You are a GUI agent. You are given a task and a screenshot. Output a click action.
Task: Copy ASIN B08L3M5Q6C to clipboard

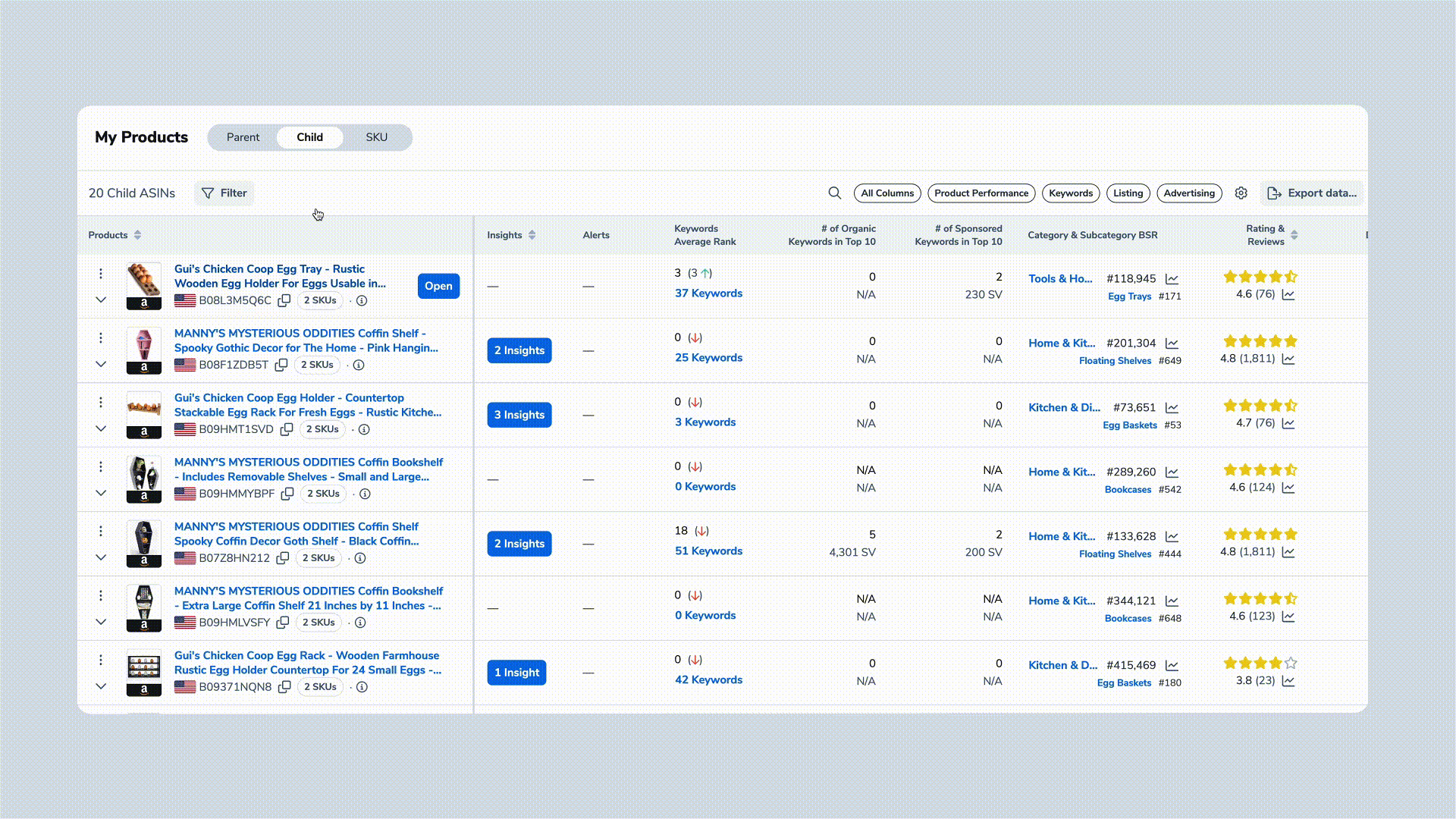click(284, 300)
